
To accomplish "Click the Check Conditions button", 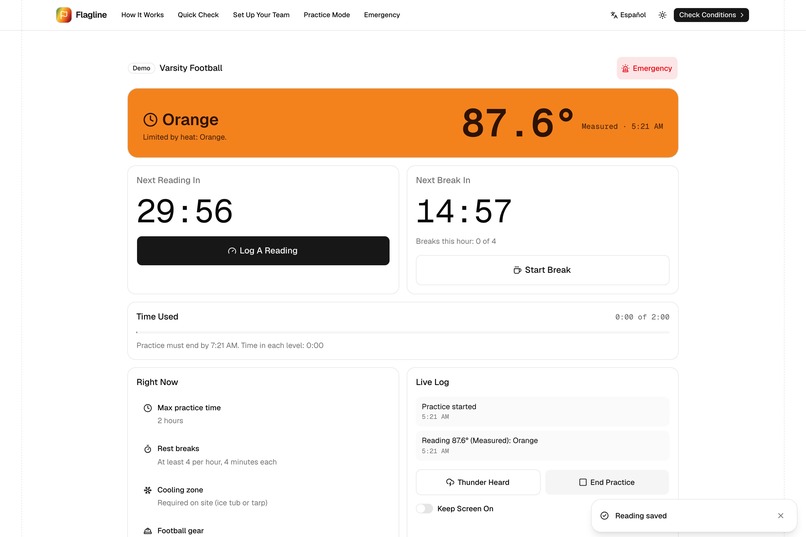I will (711, 15).
